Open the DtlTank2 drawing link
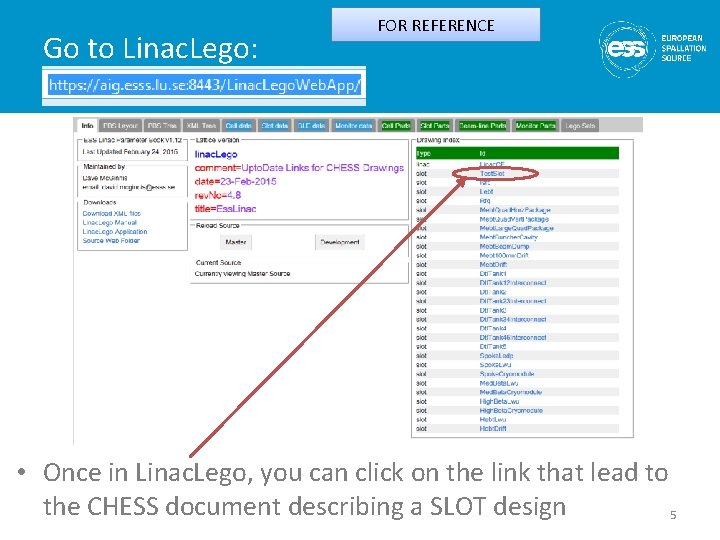Image resolution: width=720 pixels, height=540 pixels. click(493, 292)
